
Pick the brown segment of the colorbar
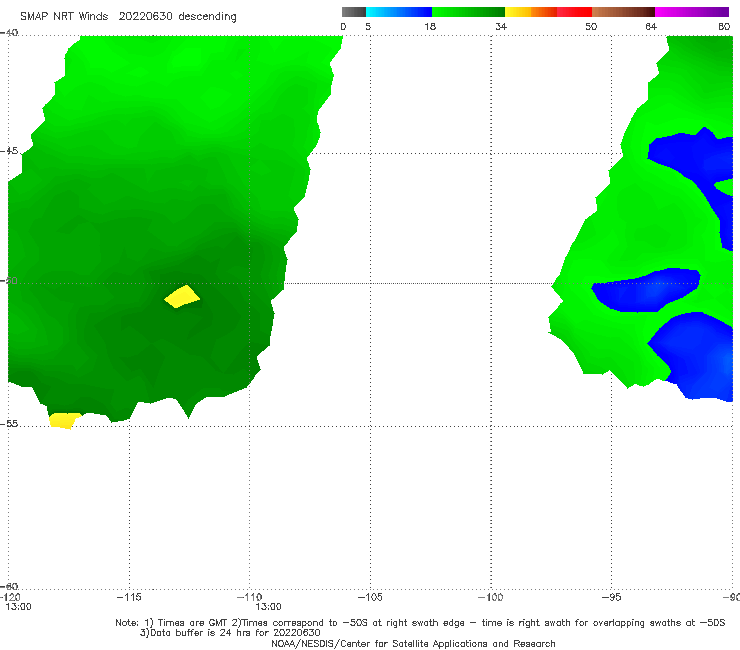(623, 12)
